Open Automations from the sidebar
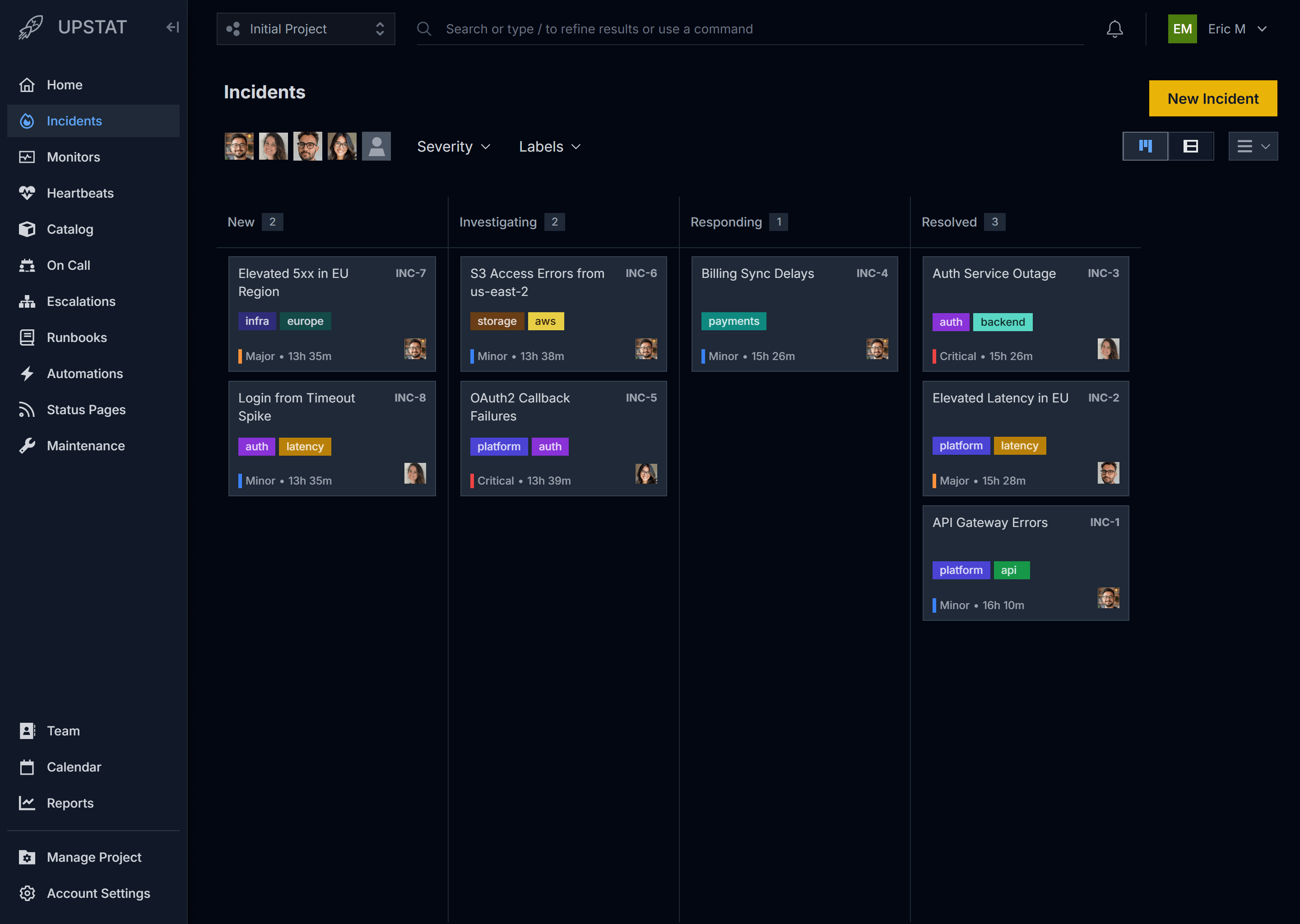The width and height of the screenshot is (1300, 924). click(84, 373)
